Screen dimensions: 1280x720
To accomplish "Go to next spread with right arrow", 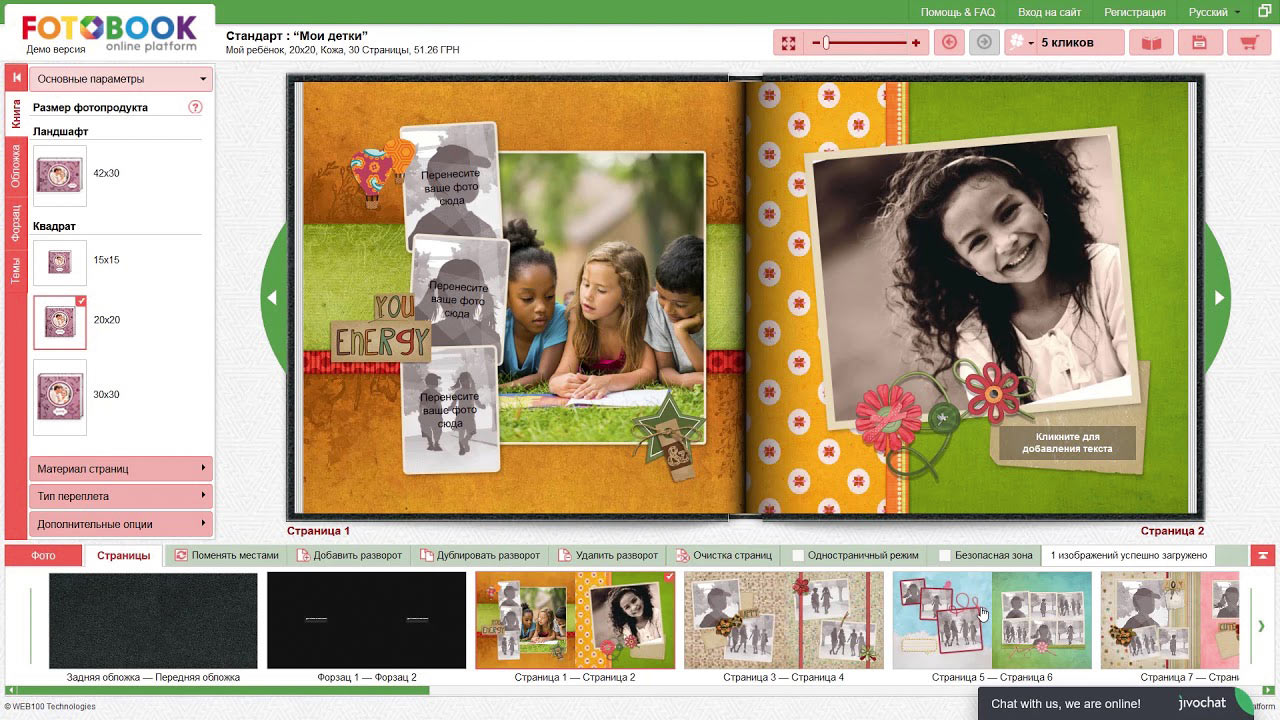I will (1218, 298).
